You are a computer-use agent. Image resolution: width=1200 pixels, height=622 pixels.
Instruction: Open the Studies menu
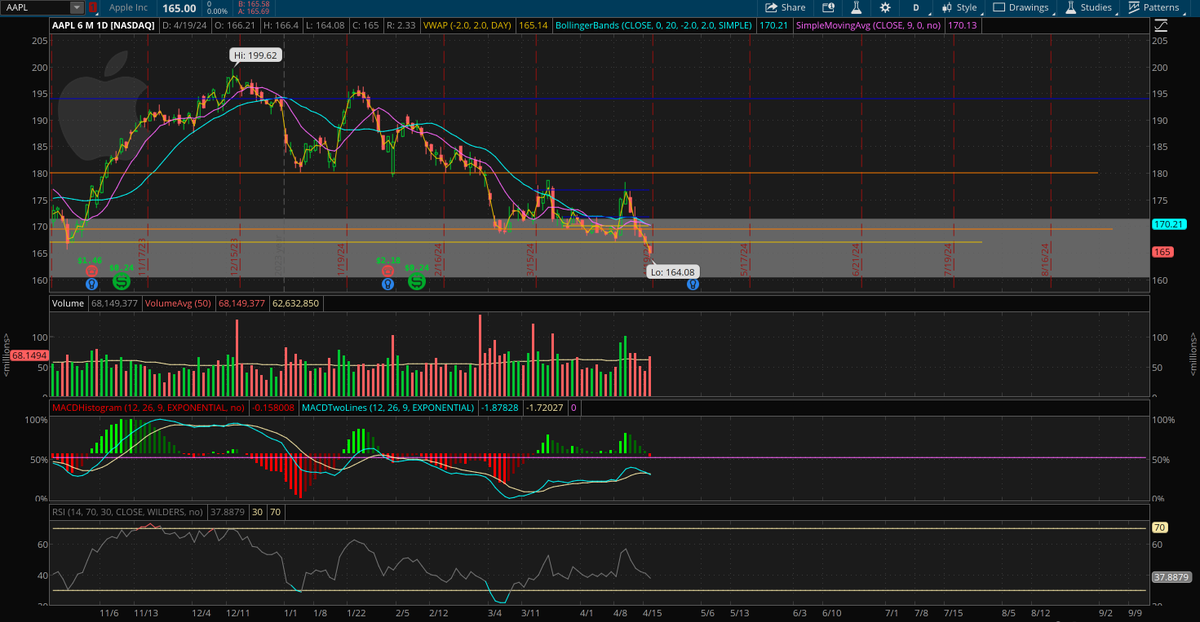[x=1092, y=7]
